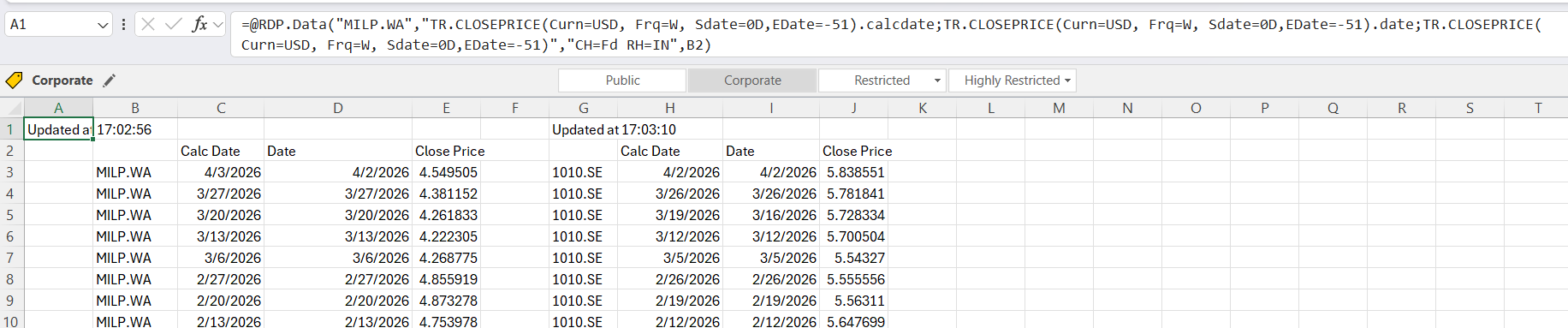Click close price 4.222305

pos(446,236)
